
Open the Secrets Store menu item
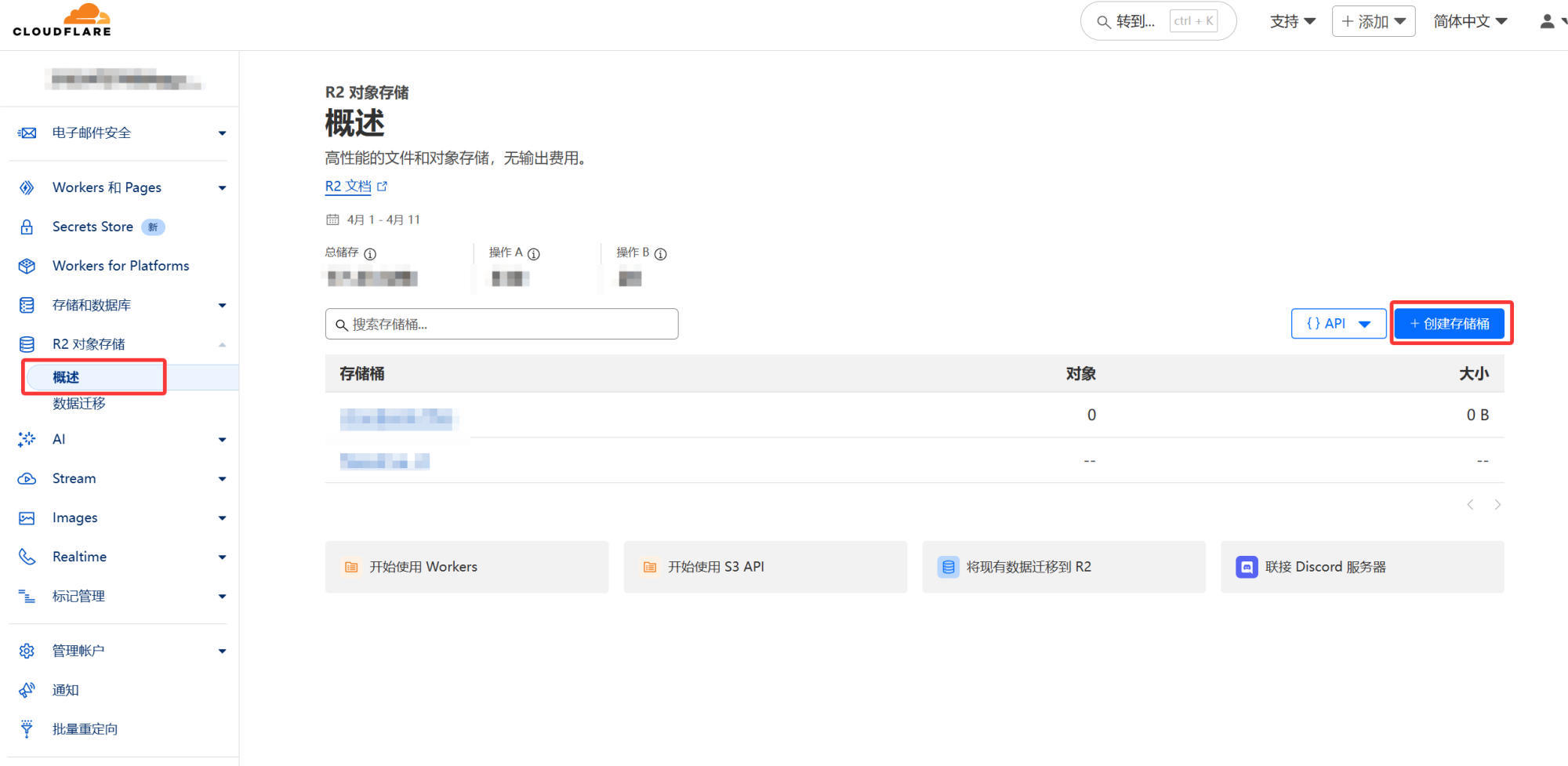click(x=93, y=227)
